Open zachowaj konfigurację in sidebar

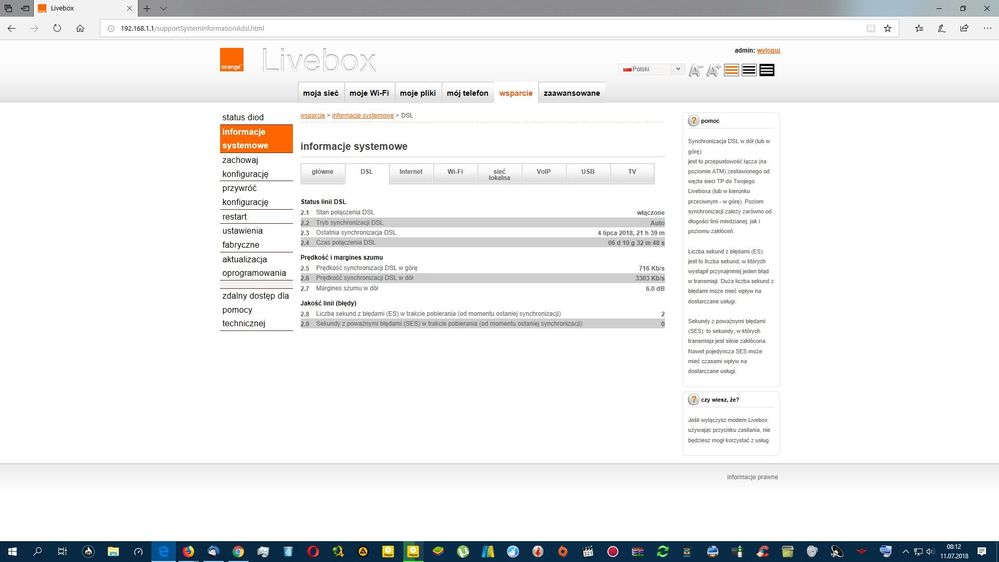[x=256, y=167]
